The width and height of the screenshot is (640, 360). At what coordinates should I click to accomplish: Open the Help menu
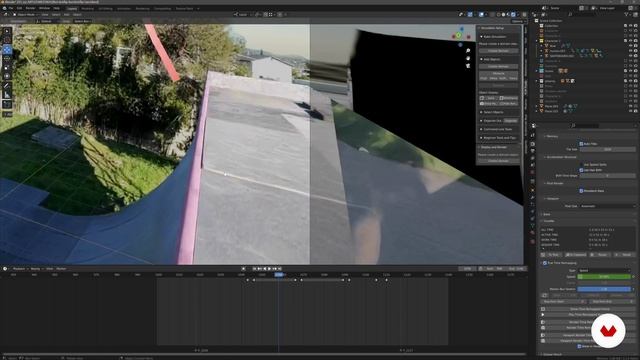[56, 8]
